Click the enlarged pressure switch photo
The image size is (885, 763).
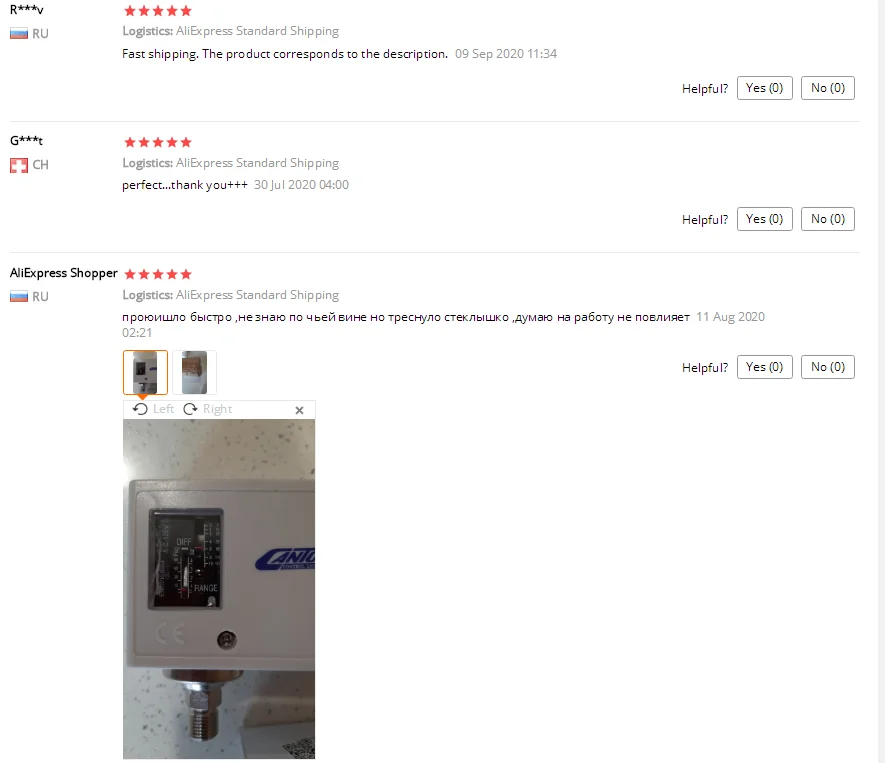point(219,589)
